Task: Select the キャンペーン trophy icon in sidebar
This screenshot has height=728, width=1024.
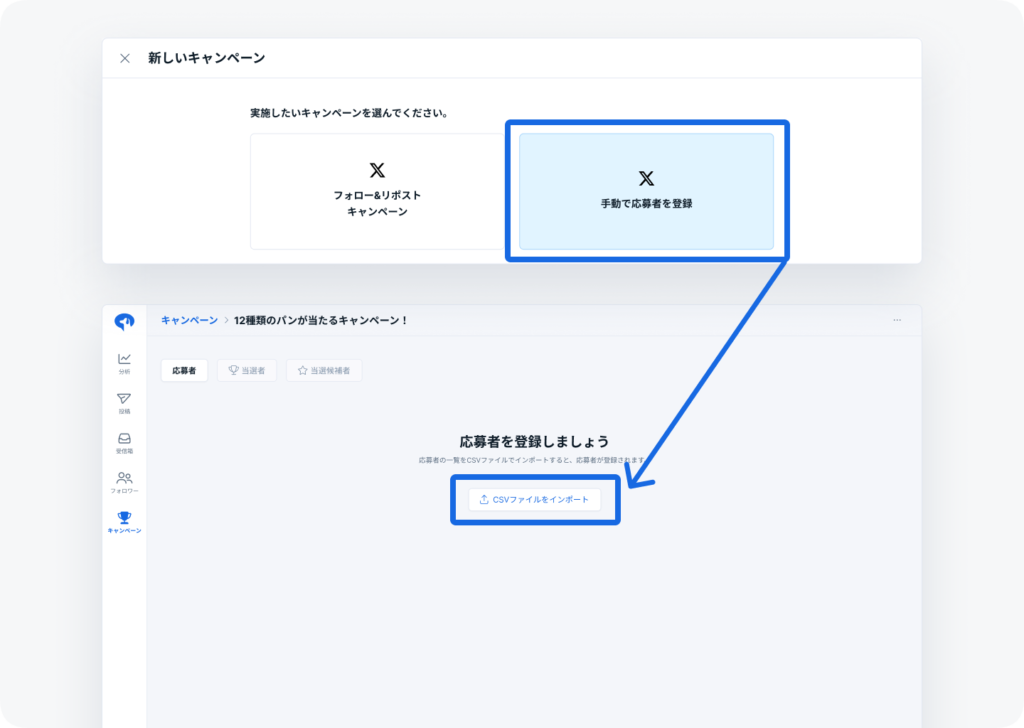Action: tap(123, 517)
